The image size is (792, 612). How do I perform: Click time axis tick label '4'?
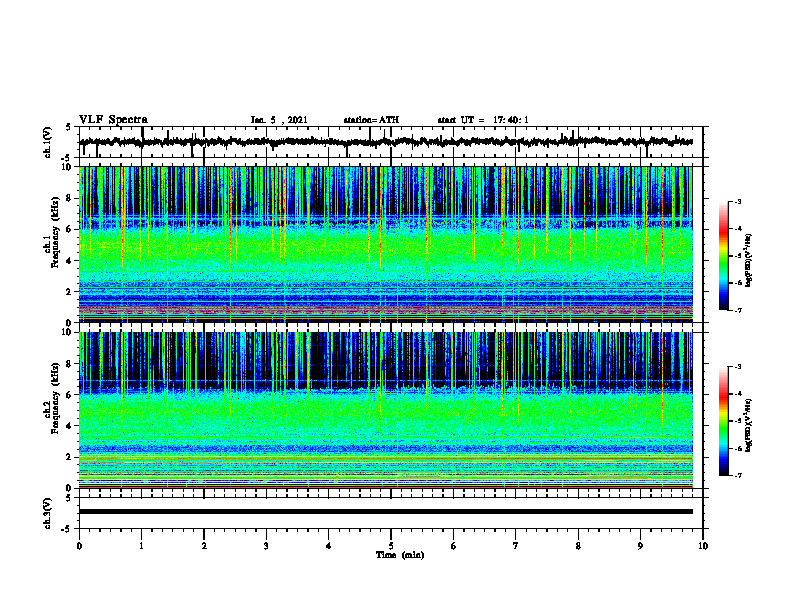coord(329,546)
